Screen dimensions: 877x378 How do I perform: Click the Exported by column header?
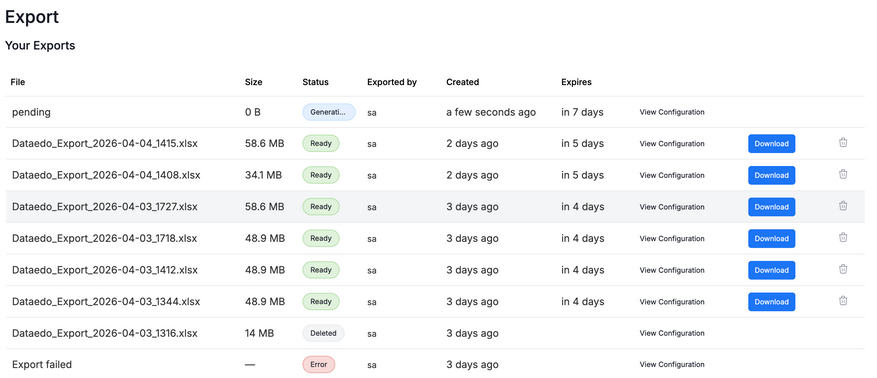pyautogui.click(x=392, y=82)
